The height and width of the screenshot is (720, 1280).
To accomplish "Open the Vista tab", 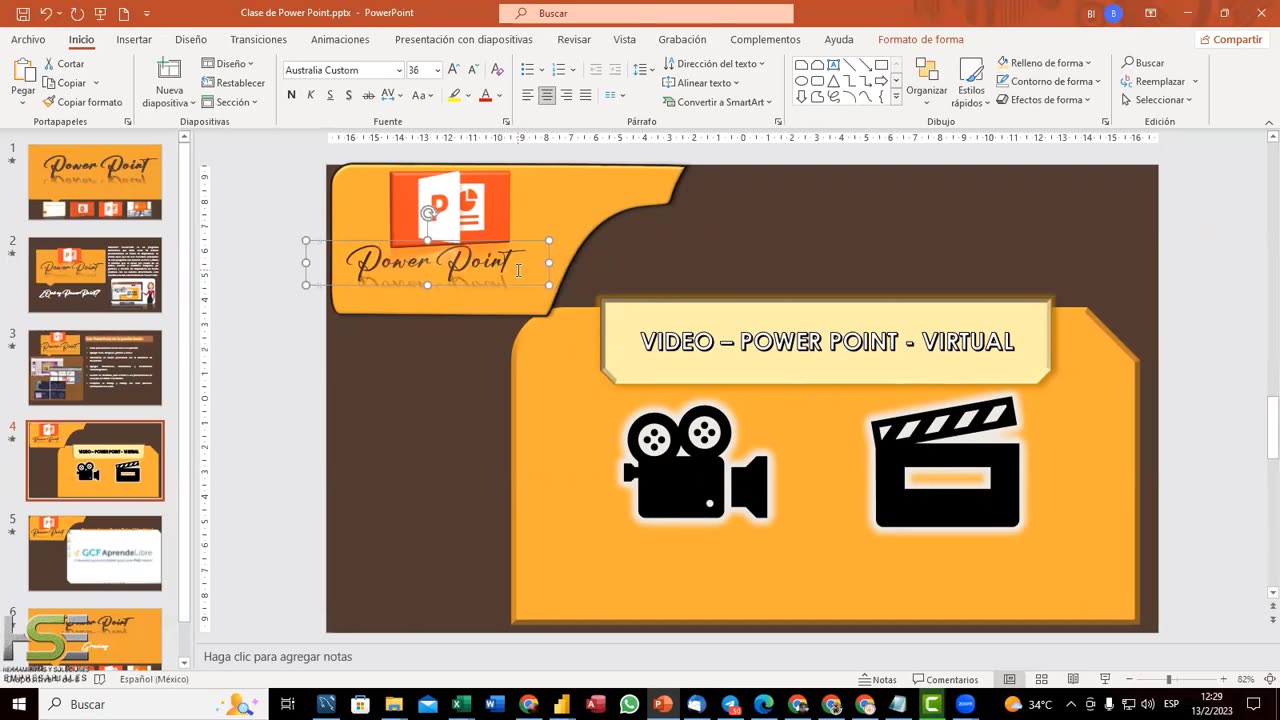I will pyautogui.click(x=625, y=40).
